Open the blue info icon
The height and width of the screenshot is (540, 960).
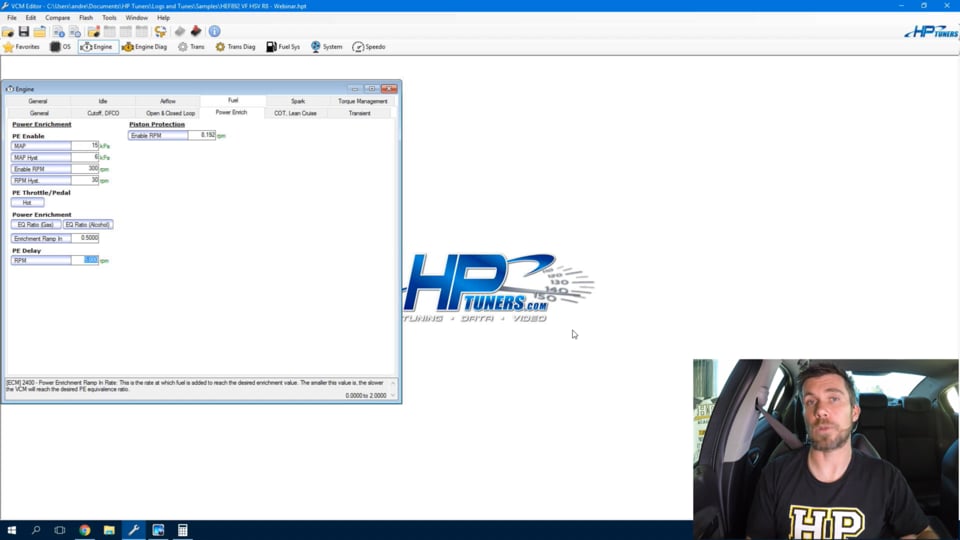(x=214, y=31)
